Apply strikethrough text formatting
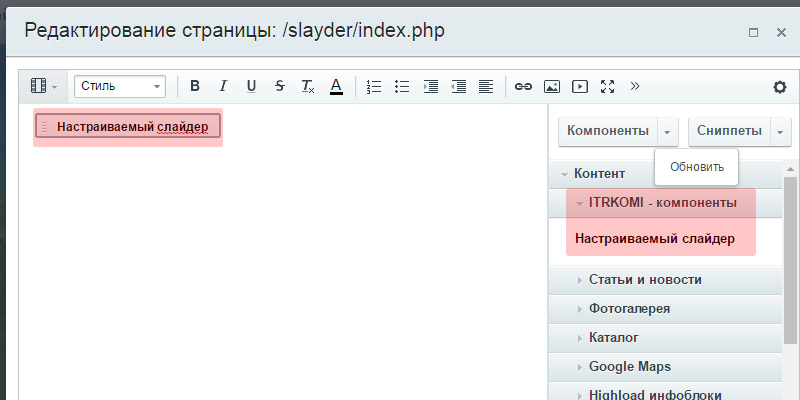This screenshot has width=800, height=400. pyautogui.click(x=279, y=86)
